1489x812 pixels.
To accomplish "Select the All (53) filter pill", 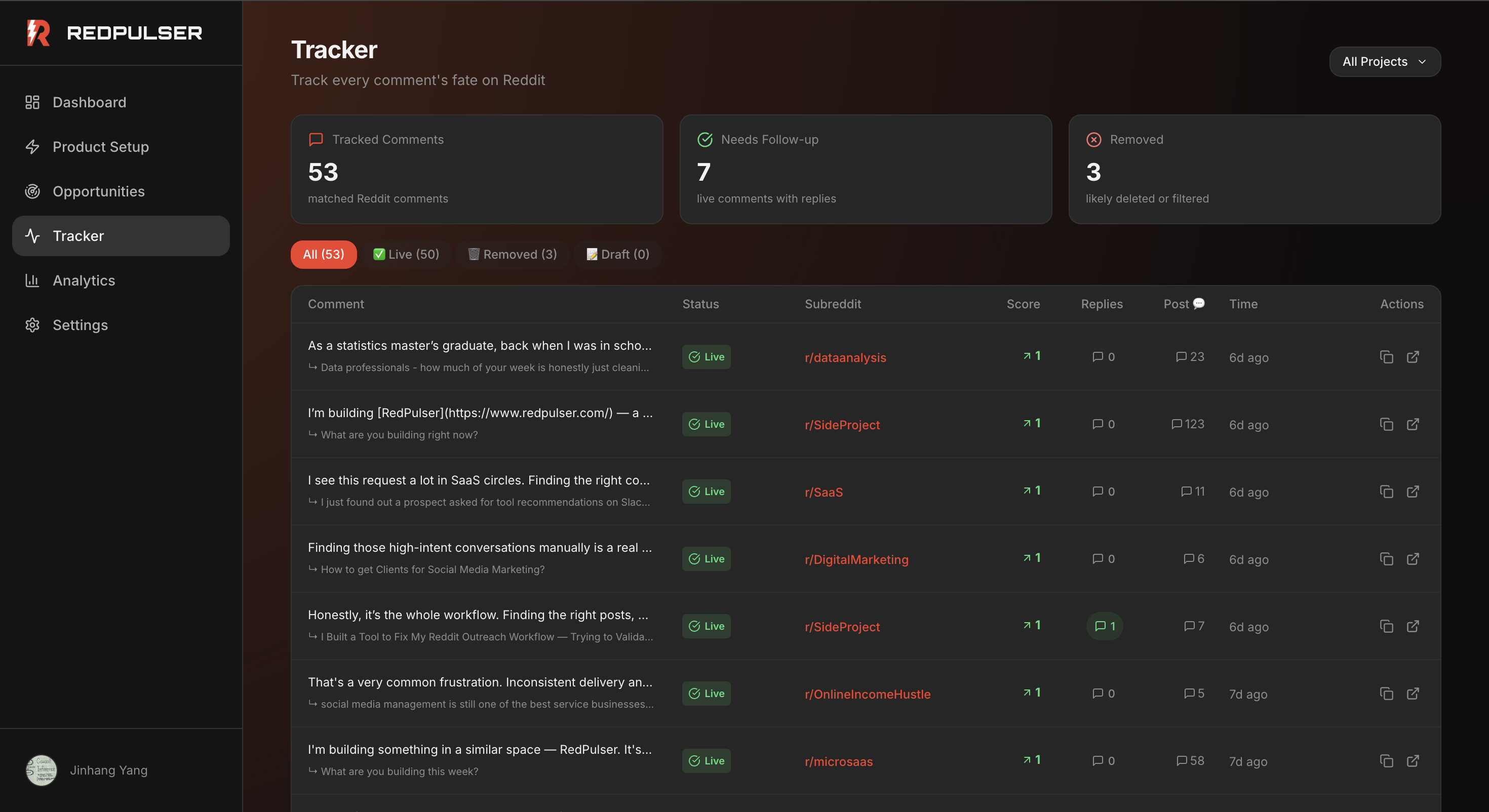I will [323, 254].
